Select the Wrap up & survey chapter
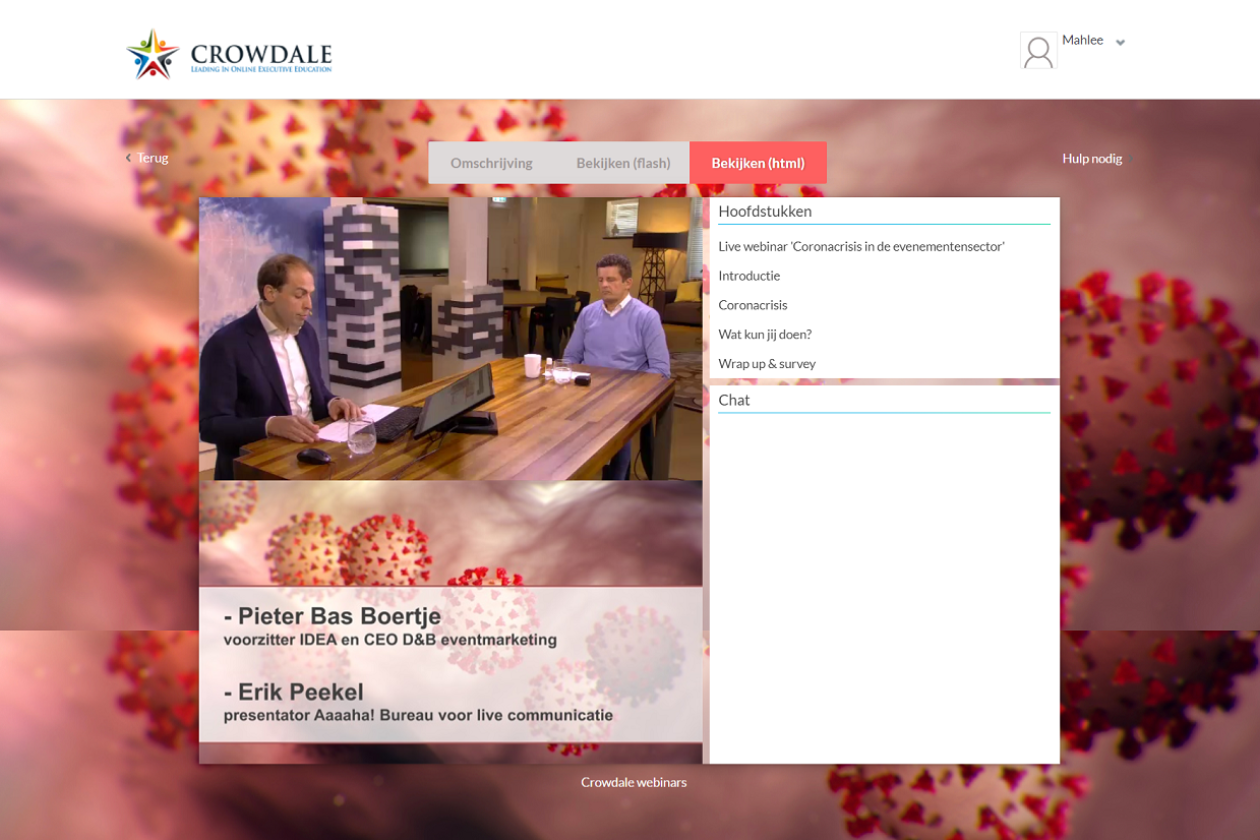The width and height of the screenshot is (1260, 840). pos(767,364)
